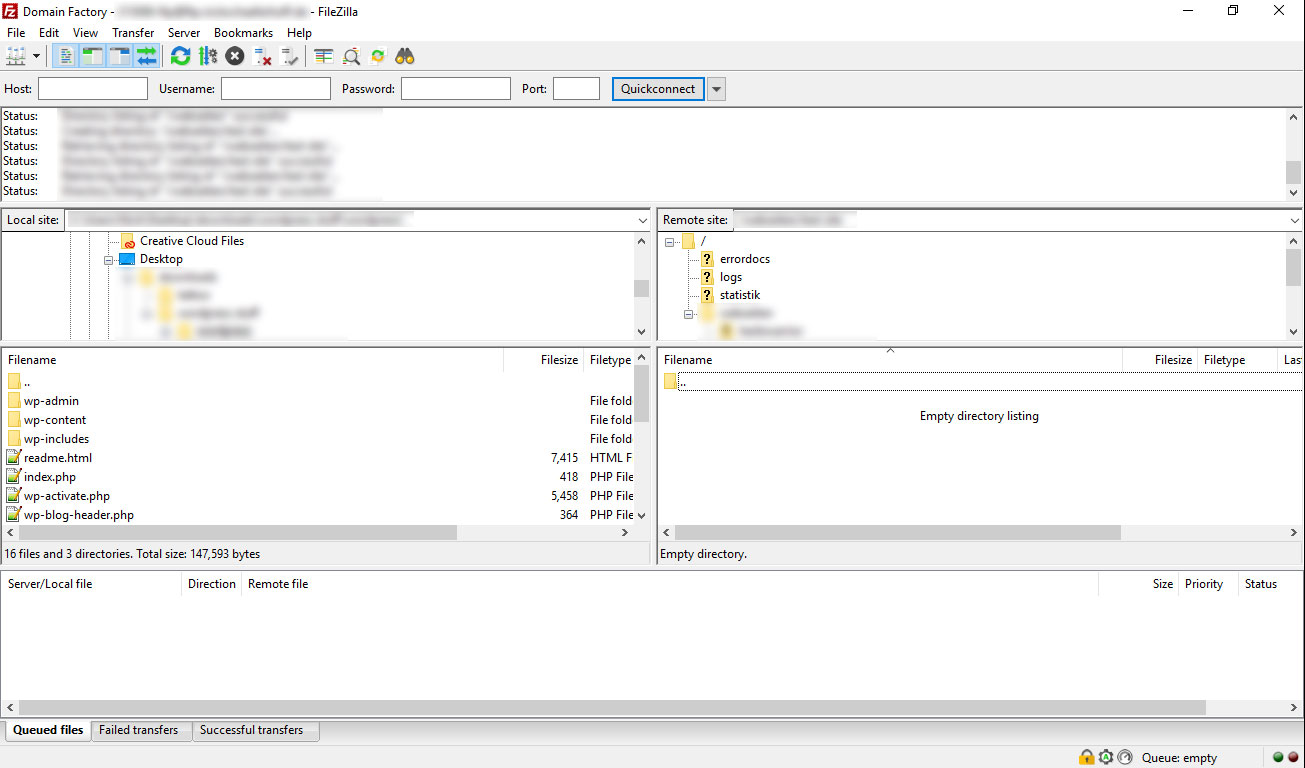
Task: Select the Desktop folder in local tree
Action: pos(161,259)
